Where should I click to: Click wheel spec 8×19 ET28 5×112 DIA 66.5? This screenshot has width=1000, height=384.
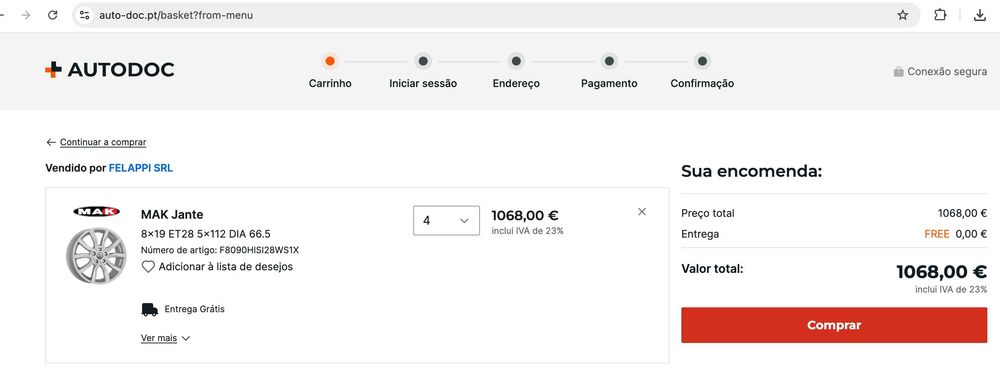[206, 234]
